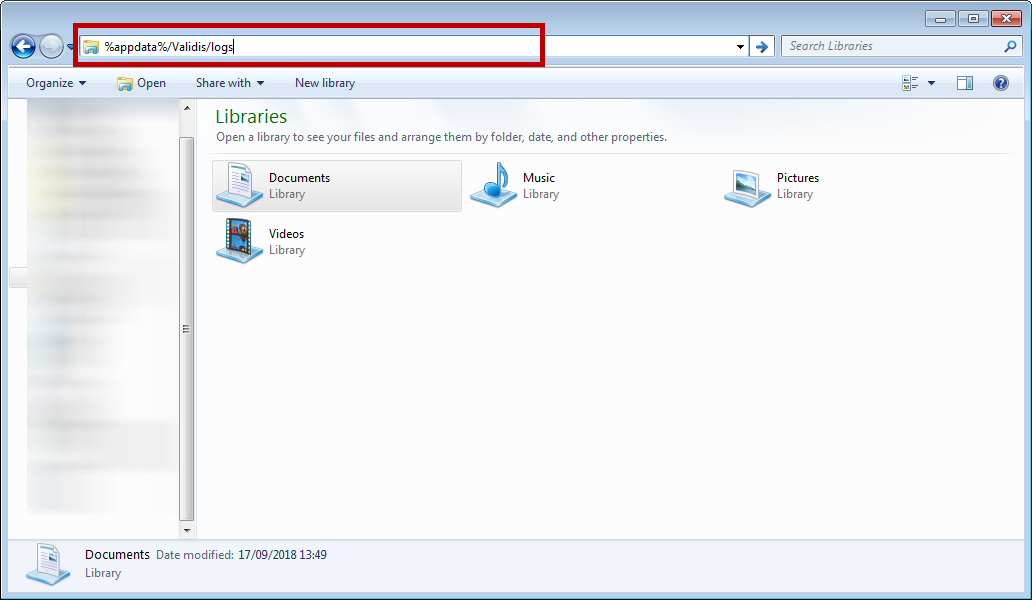
Task: Open the Organize menu
Action: pos(56,83)
